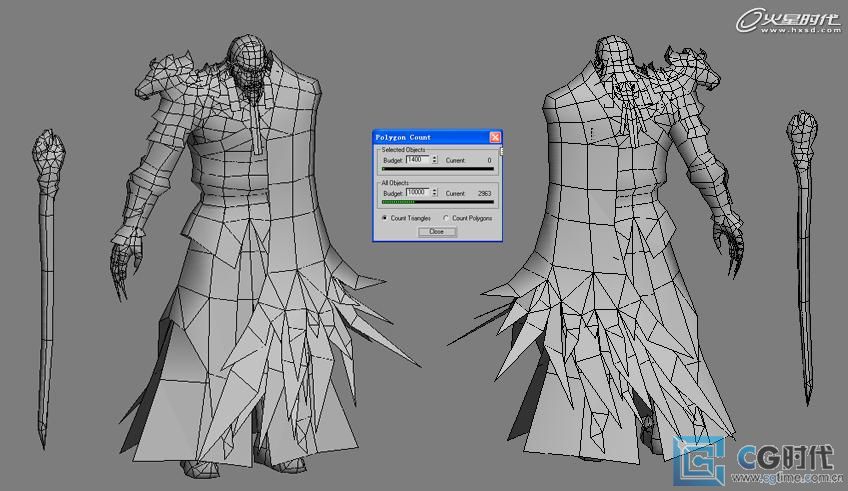
Task: Select the Count Polygons radio button
Action: click(x=446, y=218)
